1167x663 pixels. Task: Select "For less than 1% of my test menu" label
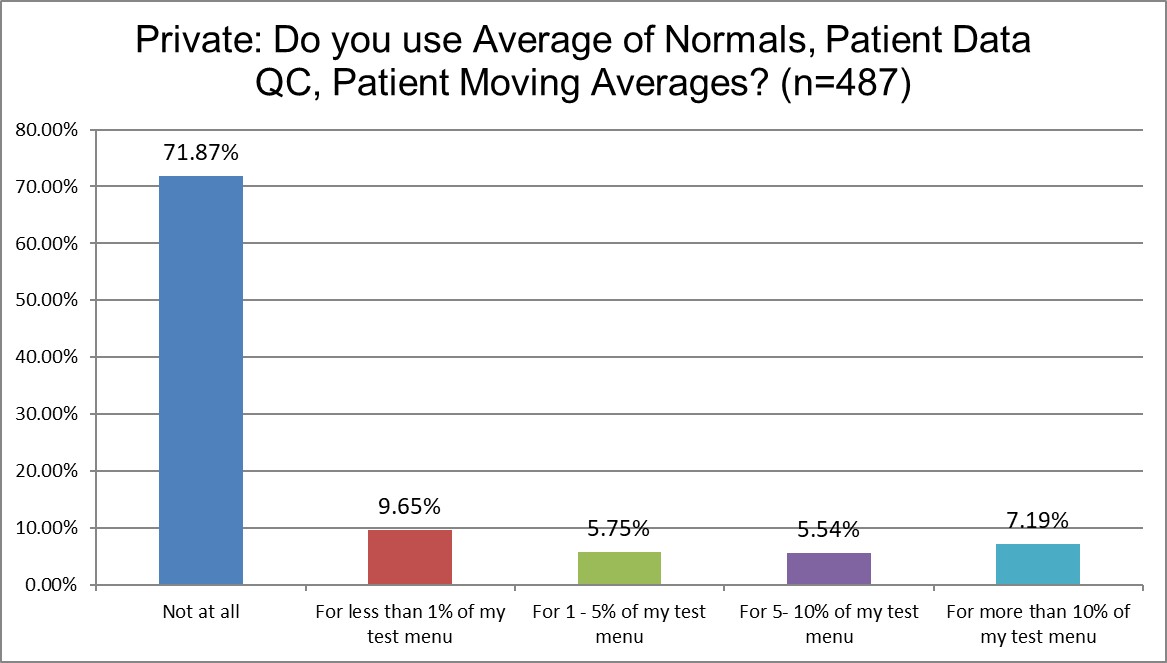[410, 623]
